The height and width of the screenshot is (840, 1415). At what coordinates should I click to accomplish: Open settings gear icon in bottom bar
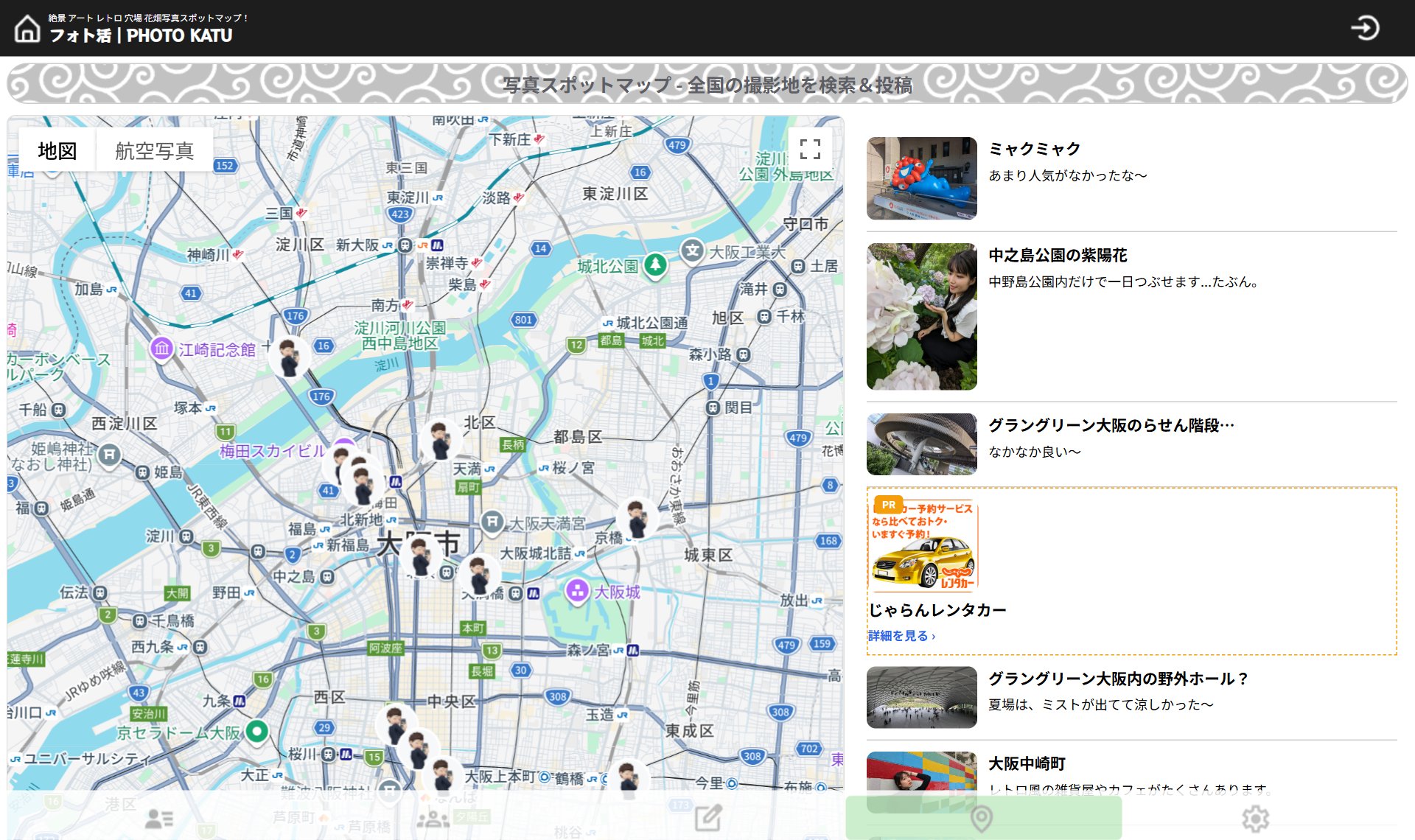coord(1255,818)
